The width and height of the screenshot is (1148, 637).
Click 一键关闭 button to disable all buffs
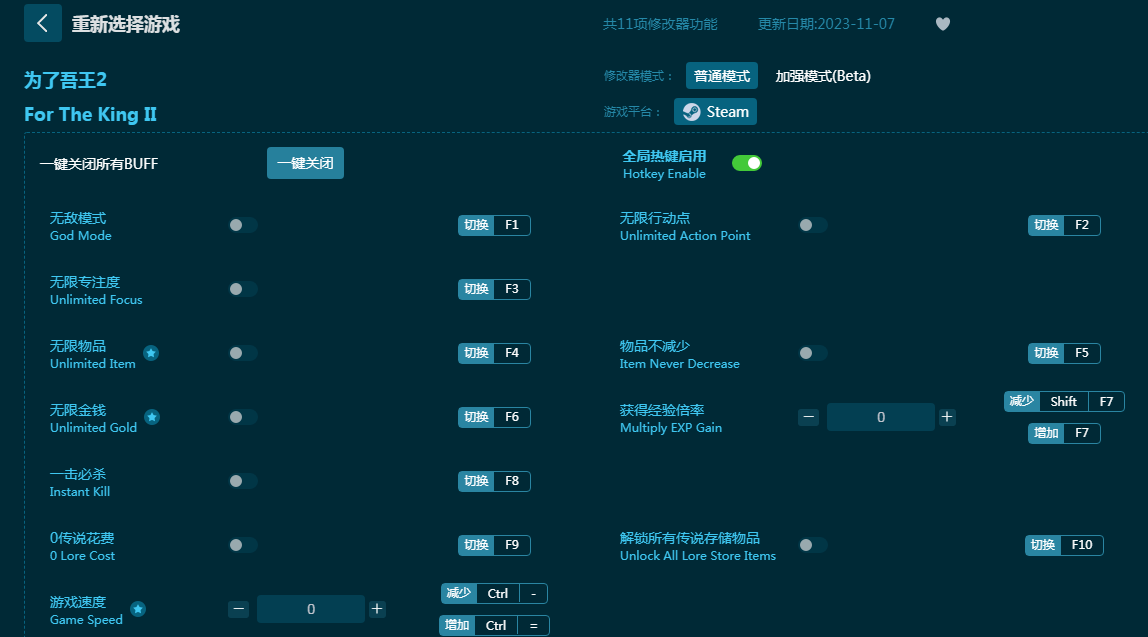[x=305, y=163]
